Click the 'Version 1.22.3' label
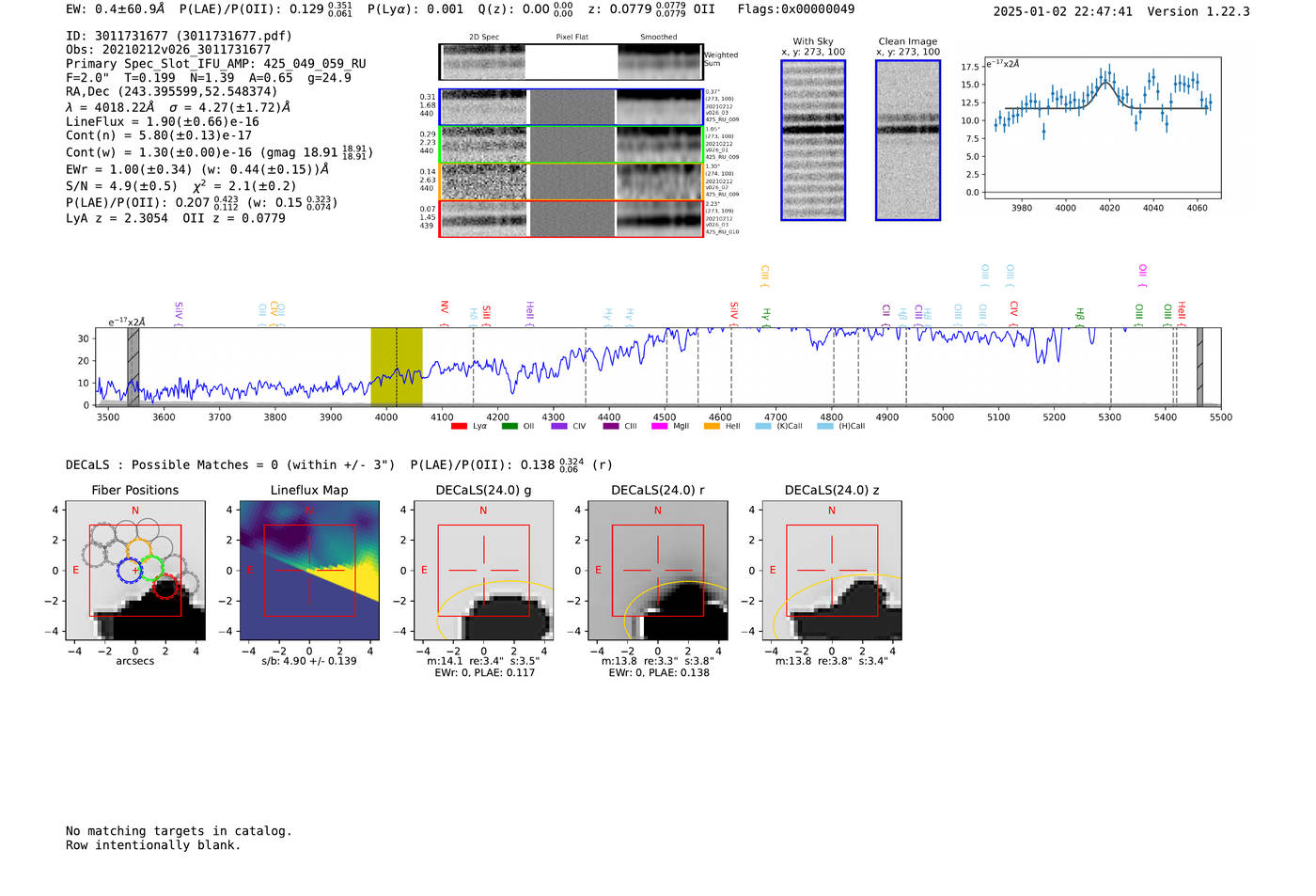Screen dimensions: 1316x896 [1198, 12]
